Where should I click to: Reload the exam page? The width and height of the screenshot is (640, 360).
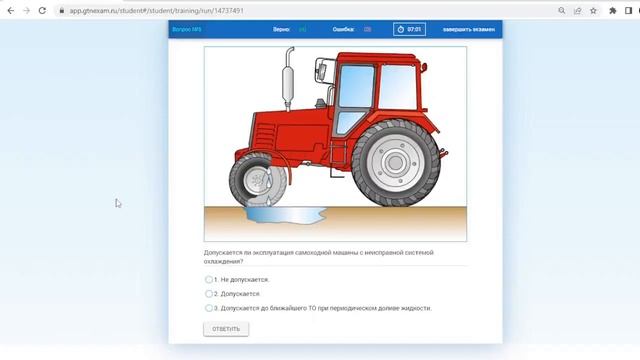[x=42, y=11]
